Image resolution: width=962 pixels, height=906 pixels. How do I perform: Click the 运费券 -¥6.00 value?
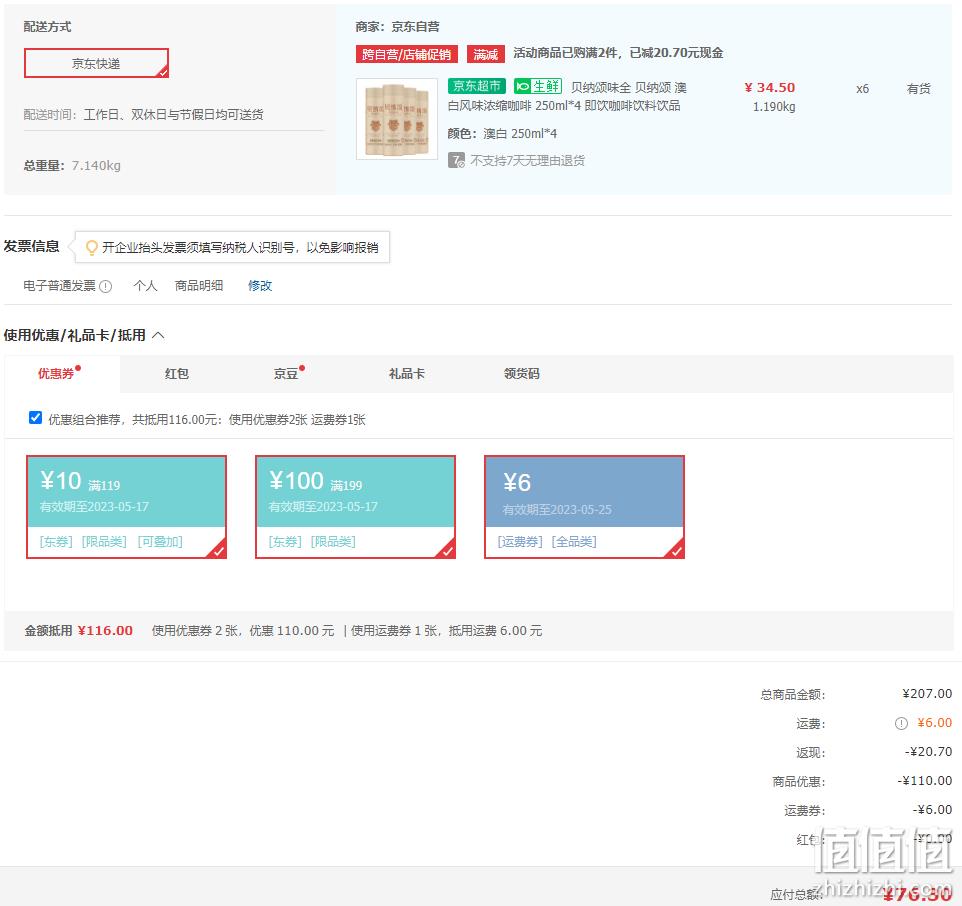(x=932, y=810)
